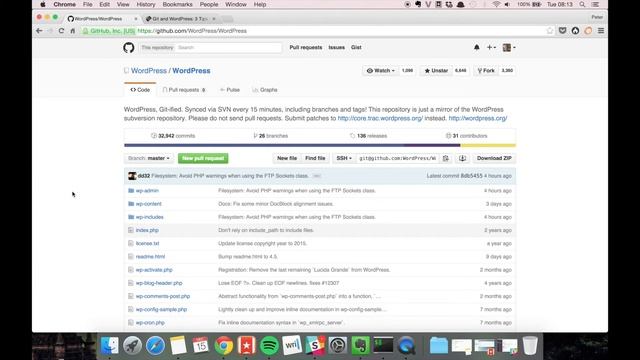Copy clone URL to clipboard icon
The height and width of the screenshot is (360, 640).
point(446,158)
